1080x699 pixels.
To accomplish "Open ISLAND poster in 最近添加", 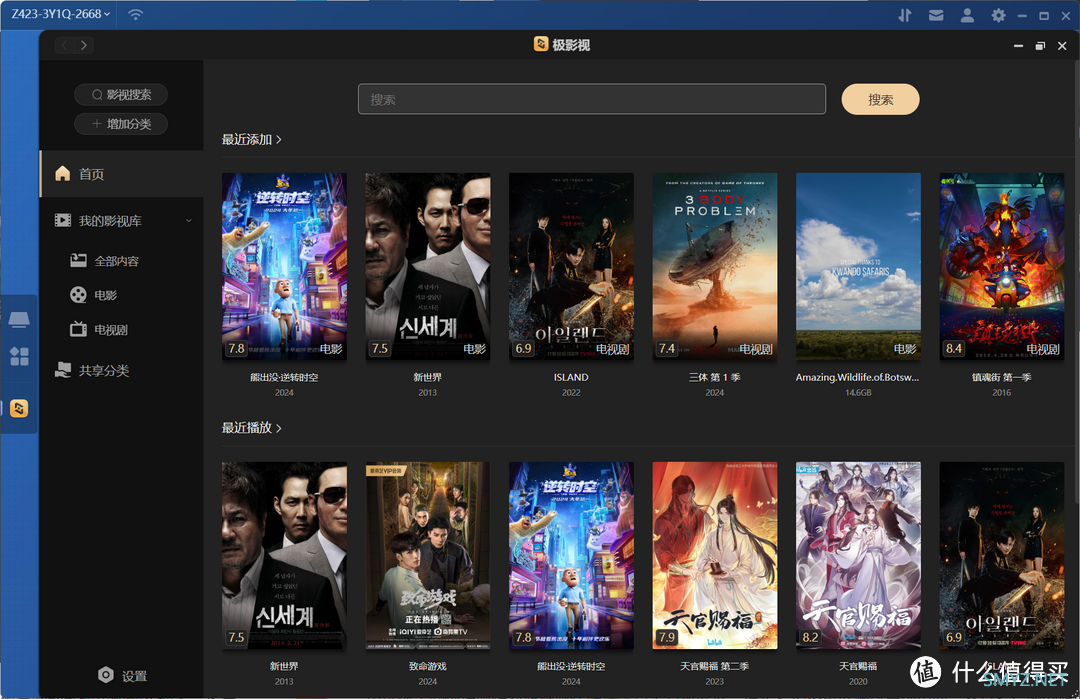I will [x=571, y=266].
